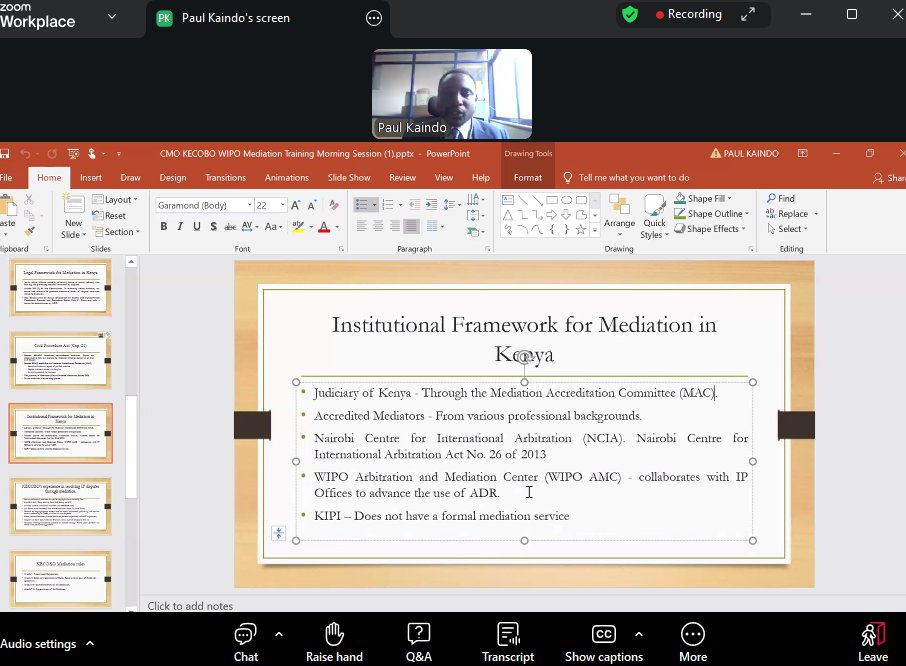Open the Layout dropdown
Screen dimensions: 906x666
(x=115, y=199)
